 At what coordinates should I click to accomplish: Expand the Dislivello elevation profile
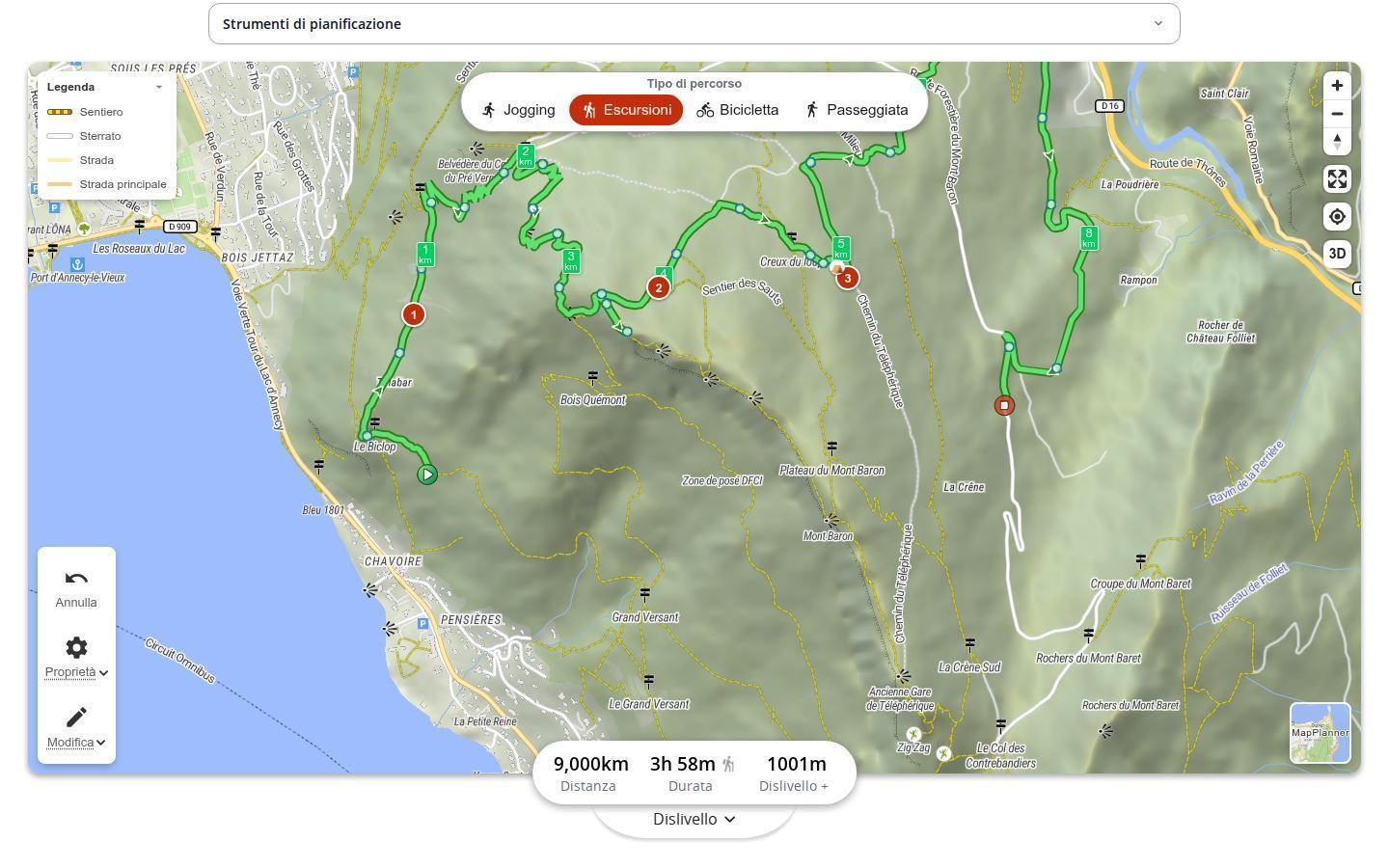pyautogui.click(x=694, y=819)
